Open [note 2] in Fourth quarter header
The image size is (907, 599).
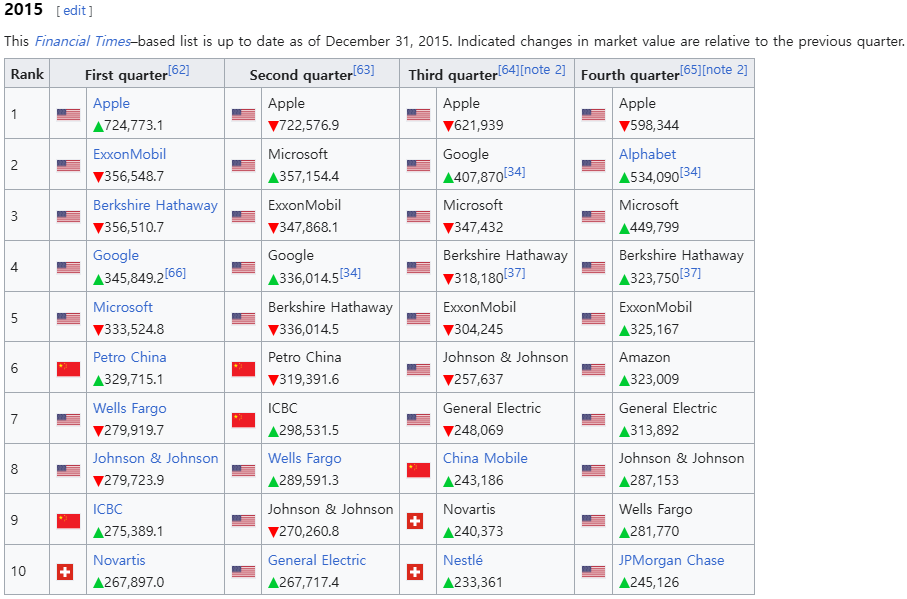point(725,70)
